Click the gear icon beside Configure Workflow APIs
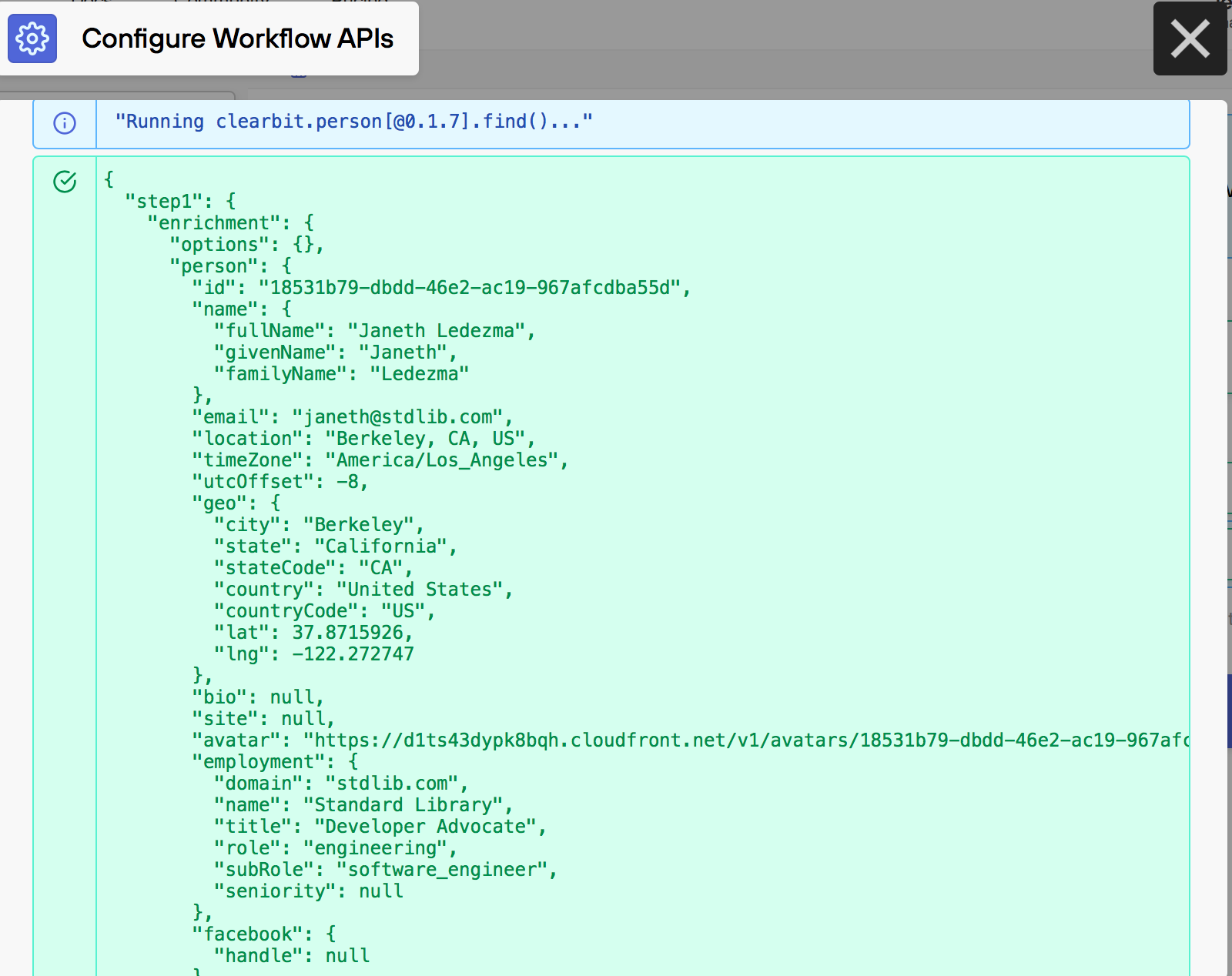 click(x=32, y=38)
